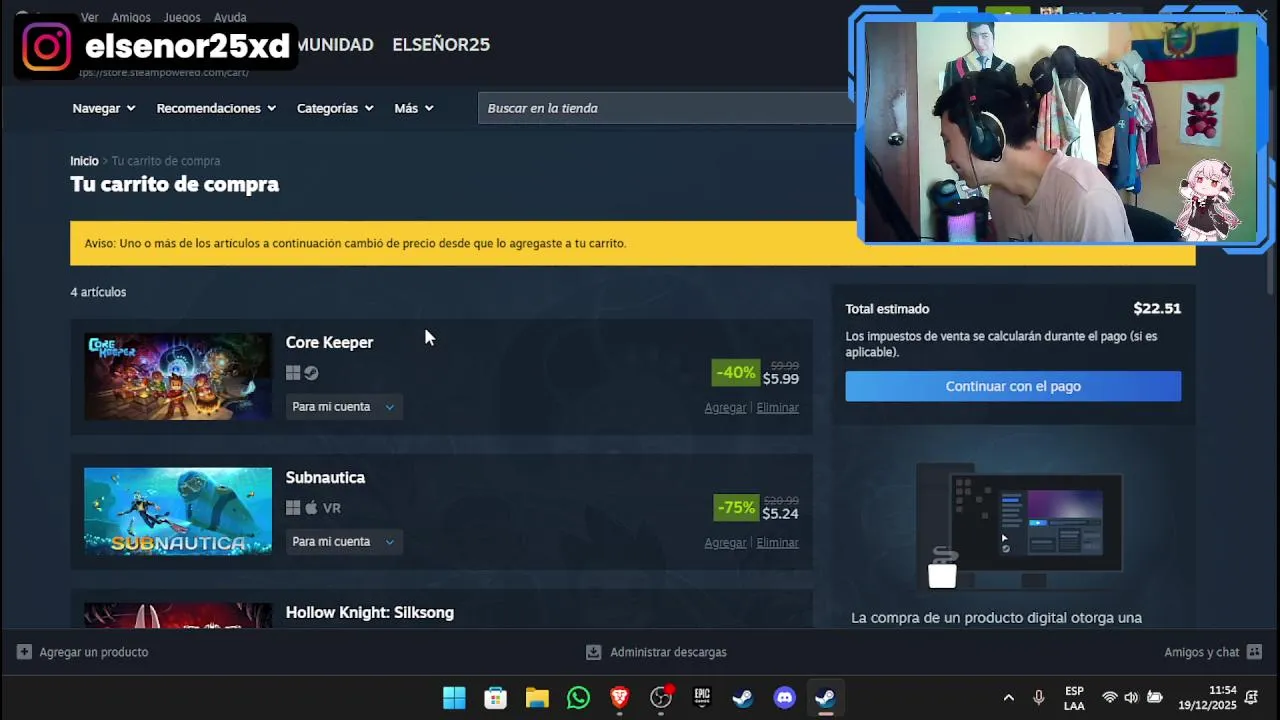This screenshot has height=720, width=1280.
Task: Expand the Recomendaciones dropdown
Action: click(216, 108)
